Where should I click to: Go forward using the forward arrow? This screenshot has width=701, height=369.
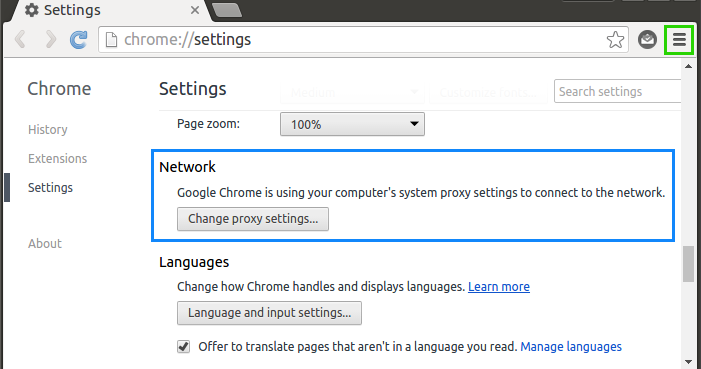(x=51, y=40)
